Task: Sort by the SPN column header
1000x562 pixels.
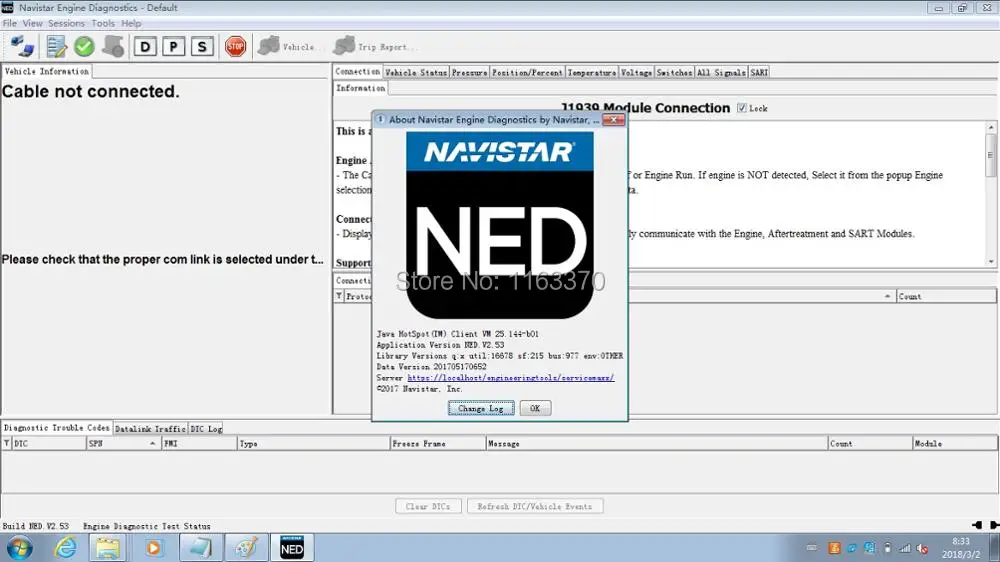Action: coord(123,443)
